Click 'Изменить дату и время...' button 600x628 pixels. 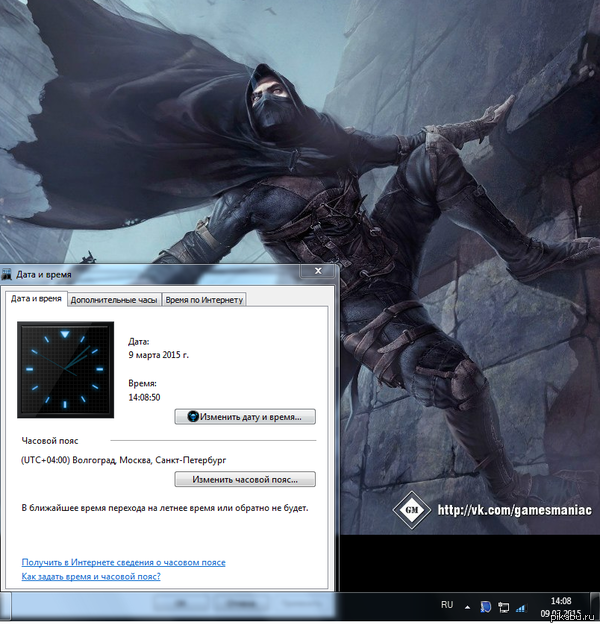(x=245, y=417)
